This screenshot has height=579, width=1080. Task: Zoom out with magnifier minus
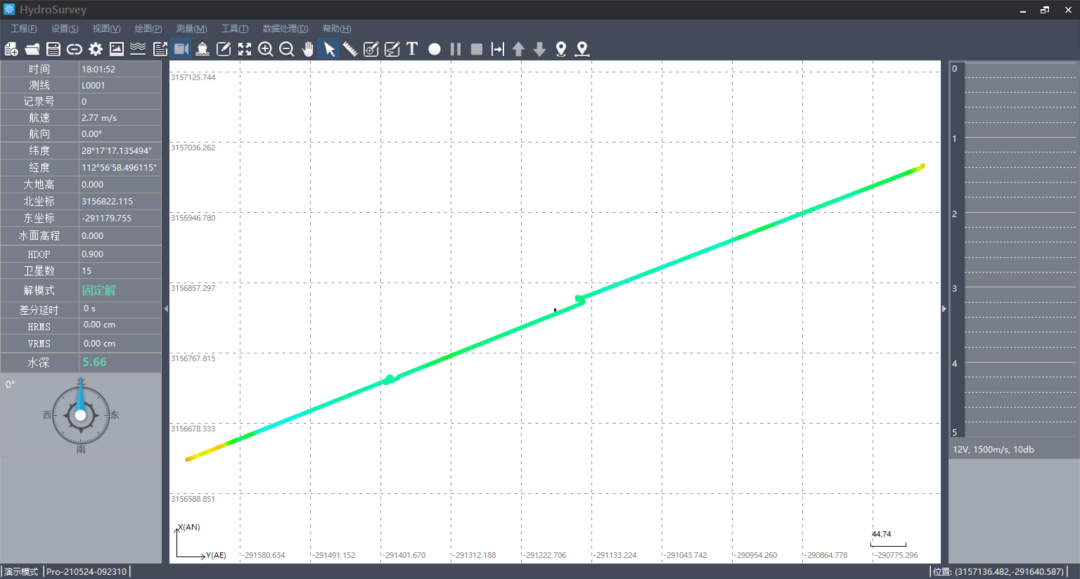point(287,49)
